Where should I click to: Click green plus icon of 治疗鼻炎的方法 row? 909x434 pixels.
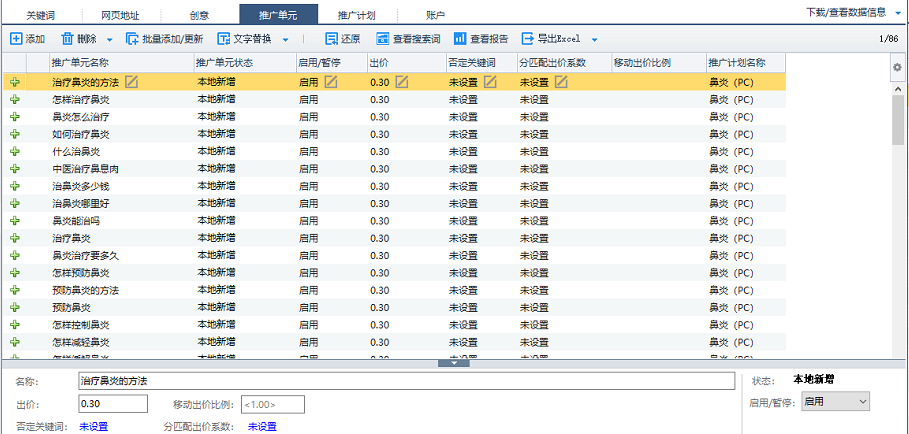point(15,82)
